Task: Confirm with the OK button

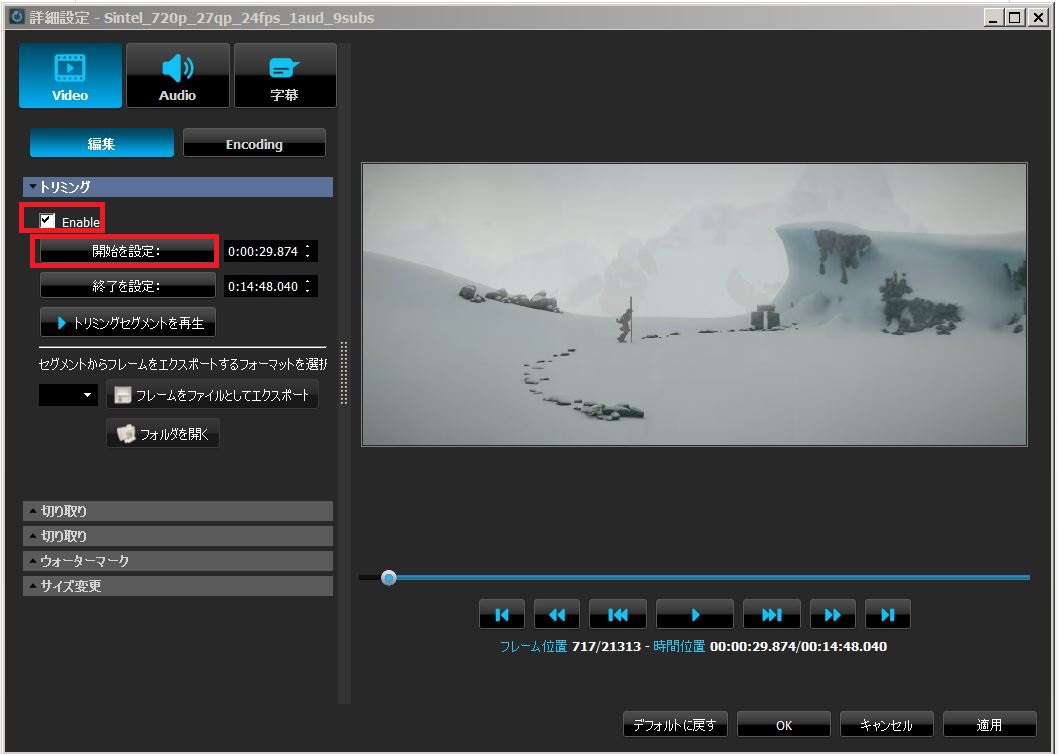Action: coord(784,725)
